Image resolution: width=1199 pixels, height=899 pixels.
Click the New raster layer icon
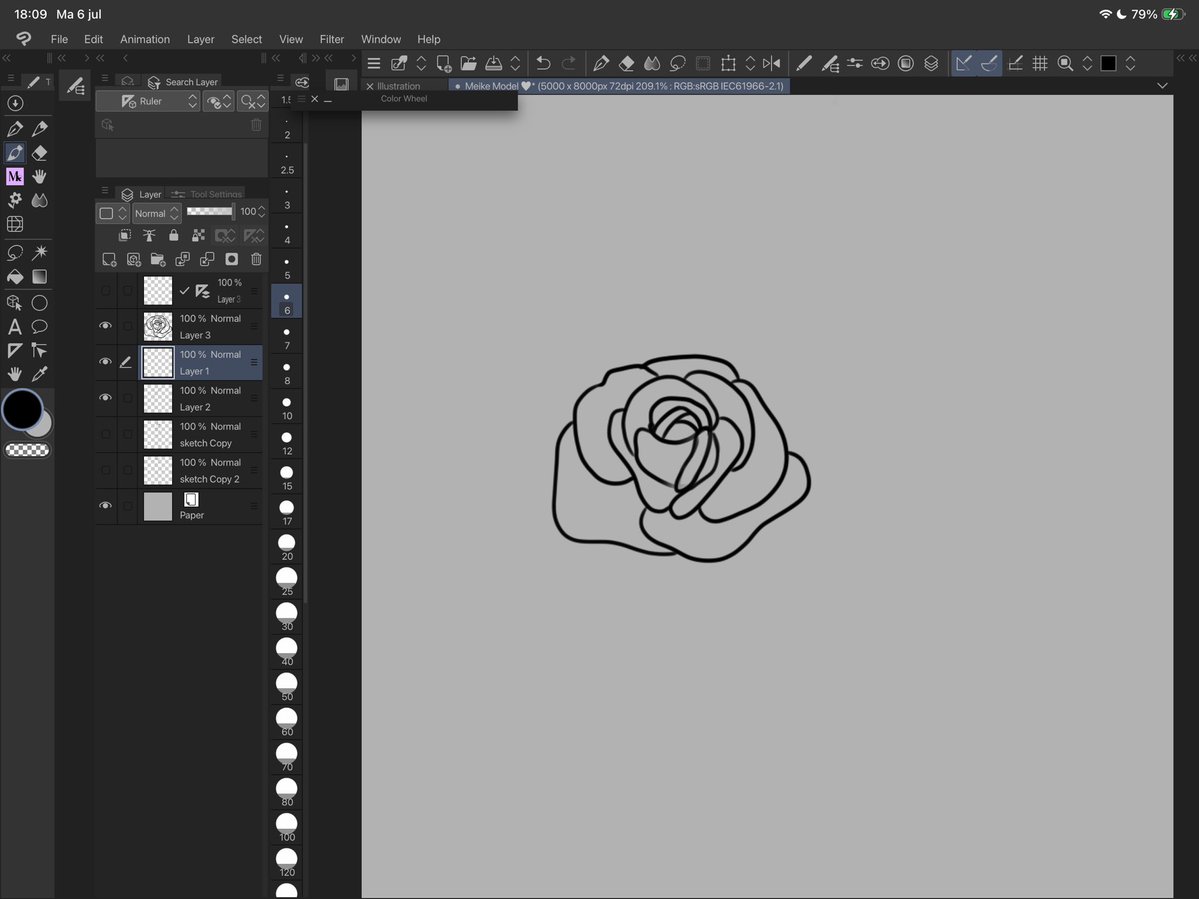coord(109,260)
